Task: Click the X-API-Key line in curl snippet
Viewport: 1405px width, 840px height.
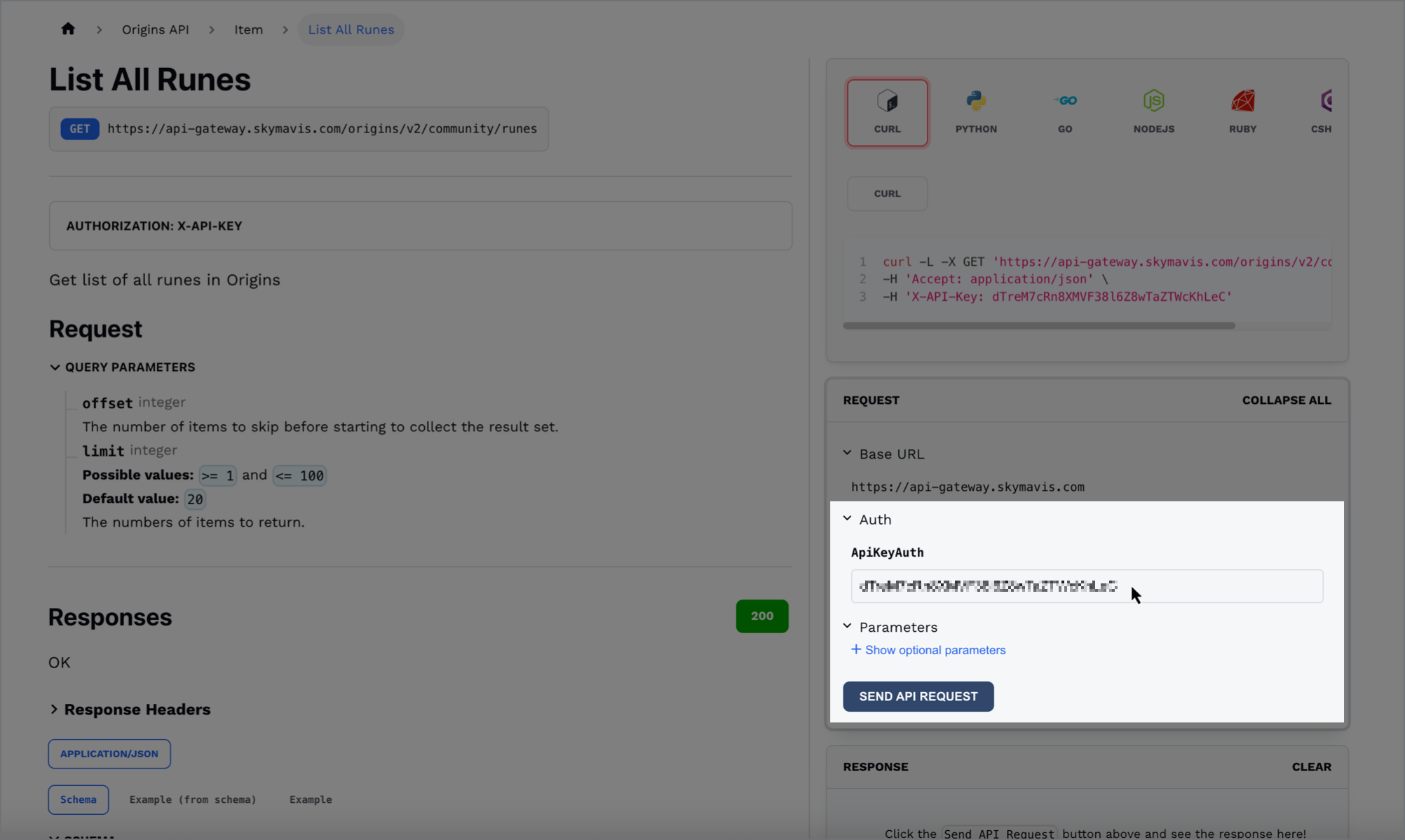Action: pyautogui.click(x=1057, y=297)
